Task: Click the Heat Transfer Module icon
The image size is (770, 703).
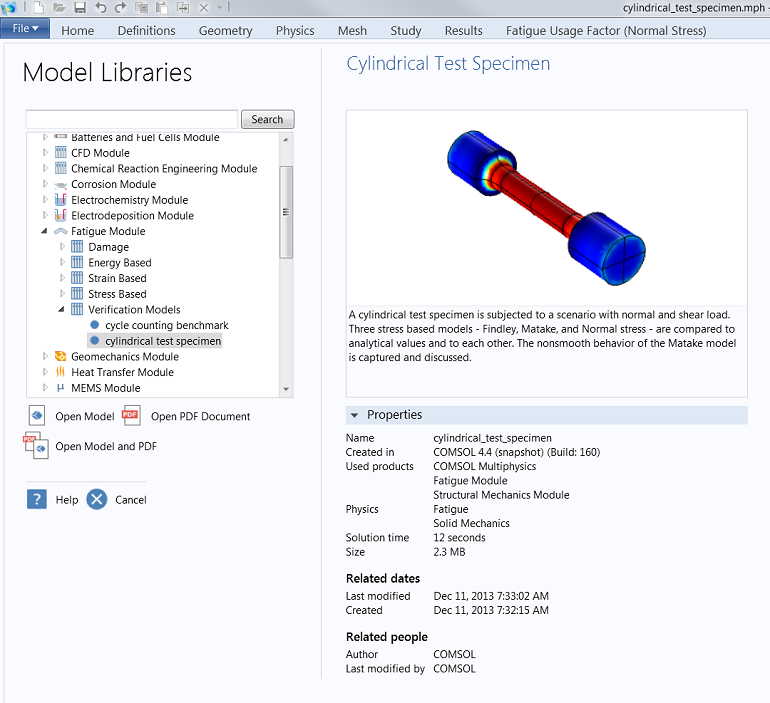Action: pos(60,372)
